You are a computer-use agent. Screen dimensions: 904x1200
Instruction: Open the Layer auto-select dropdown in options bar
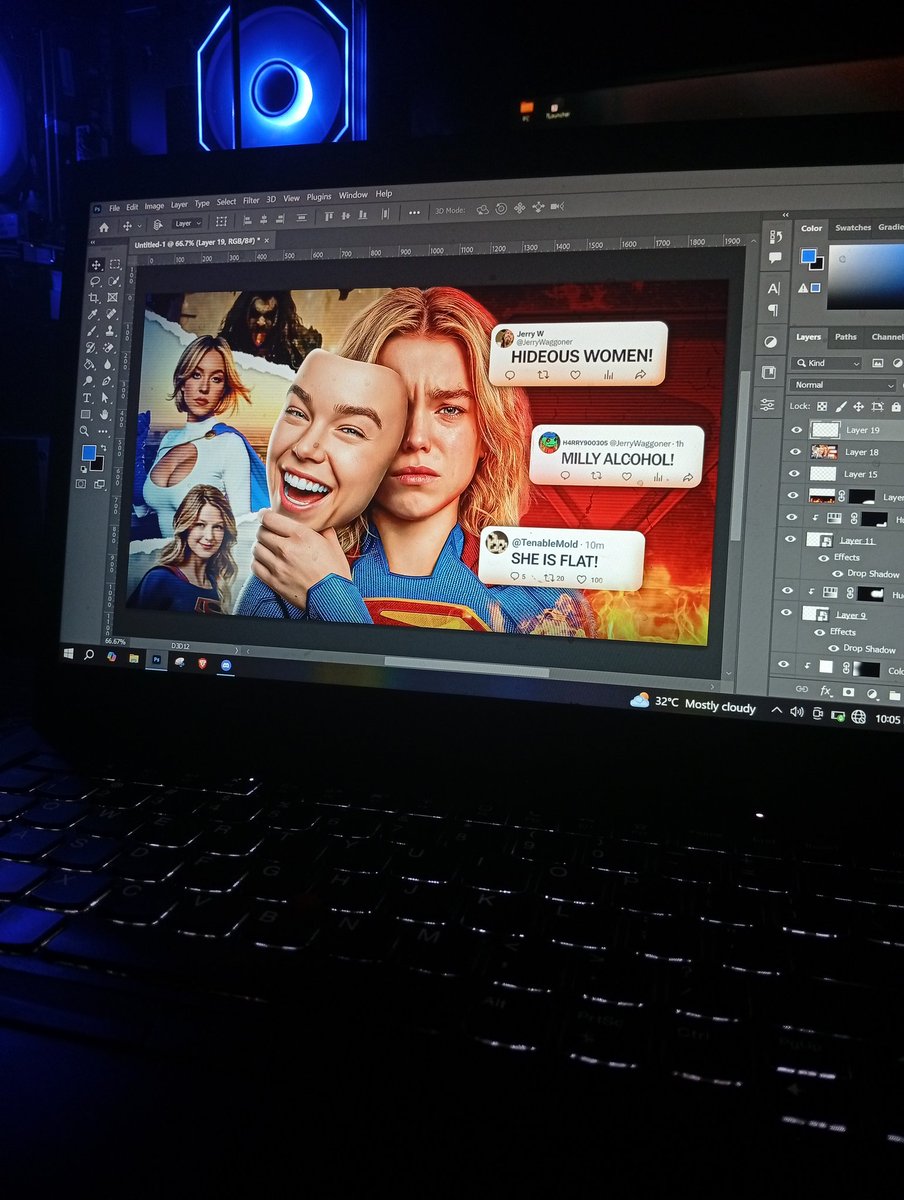187,224
